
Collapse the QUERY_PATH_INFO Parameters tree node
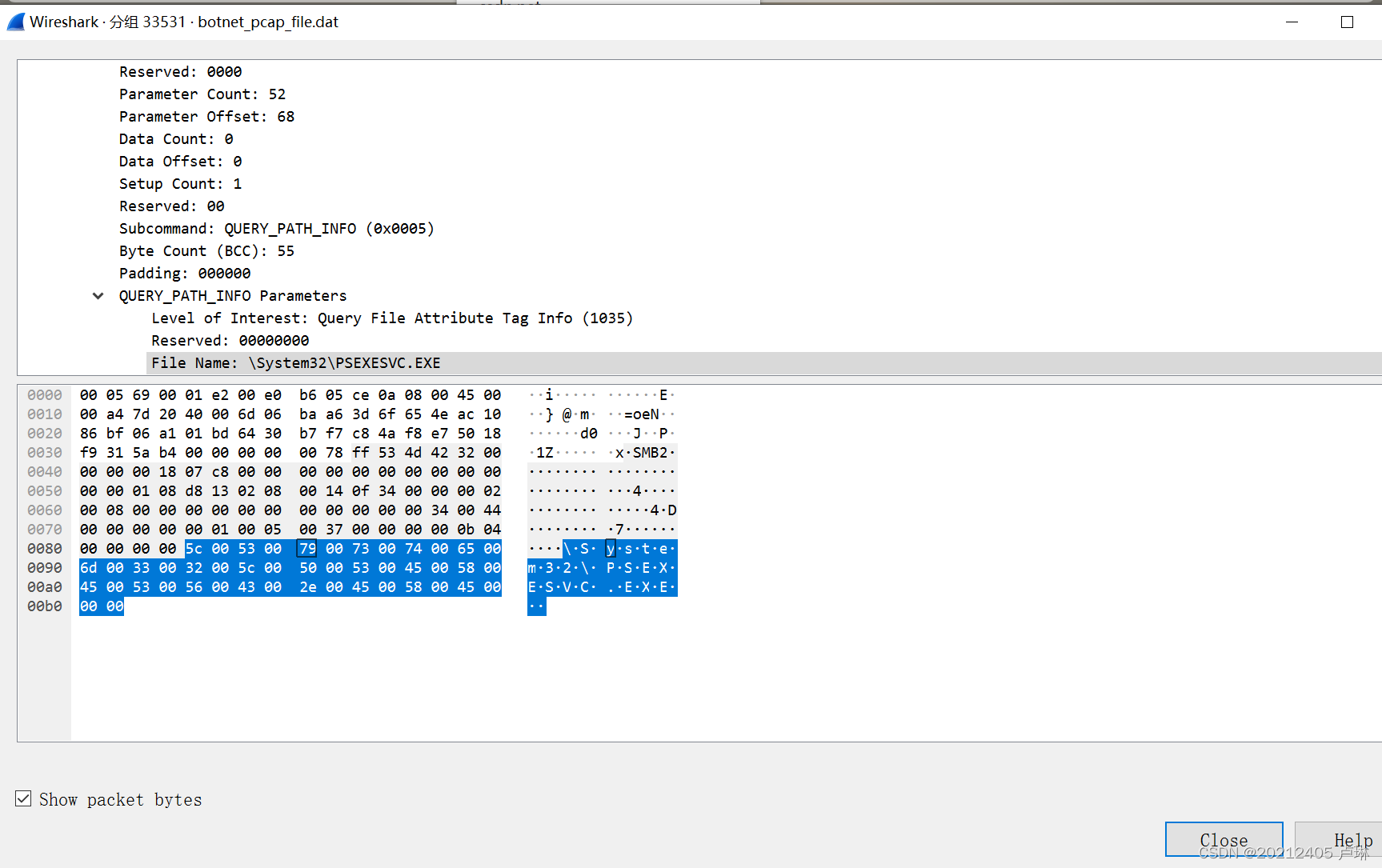(x=98, y=296)
